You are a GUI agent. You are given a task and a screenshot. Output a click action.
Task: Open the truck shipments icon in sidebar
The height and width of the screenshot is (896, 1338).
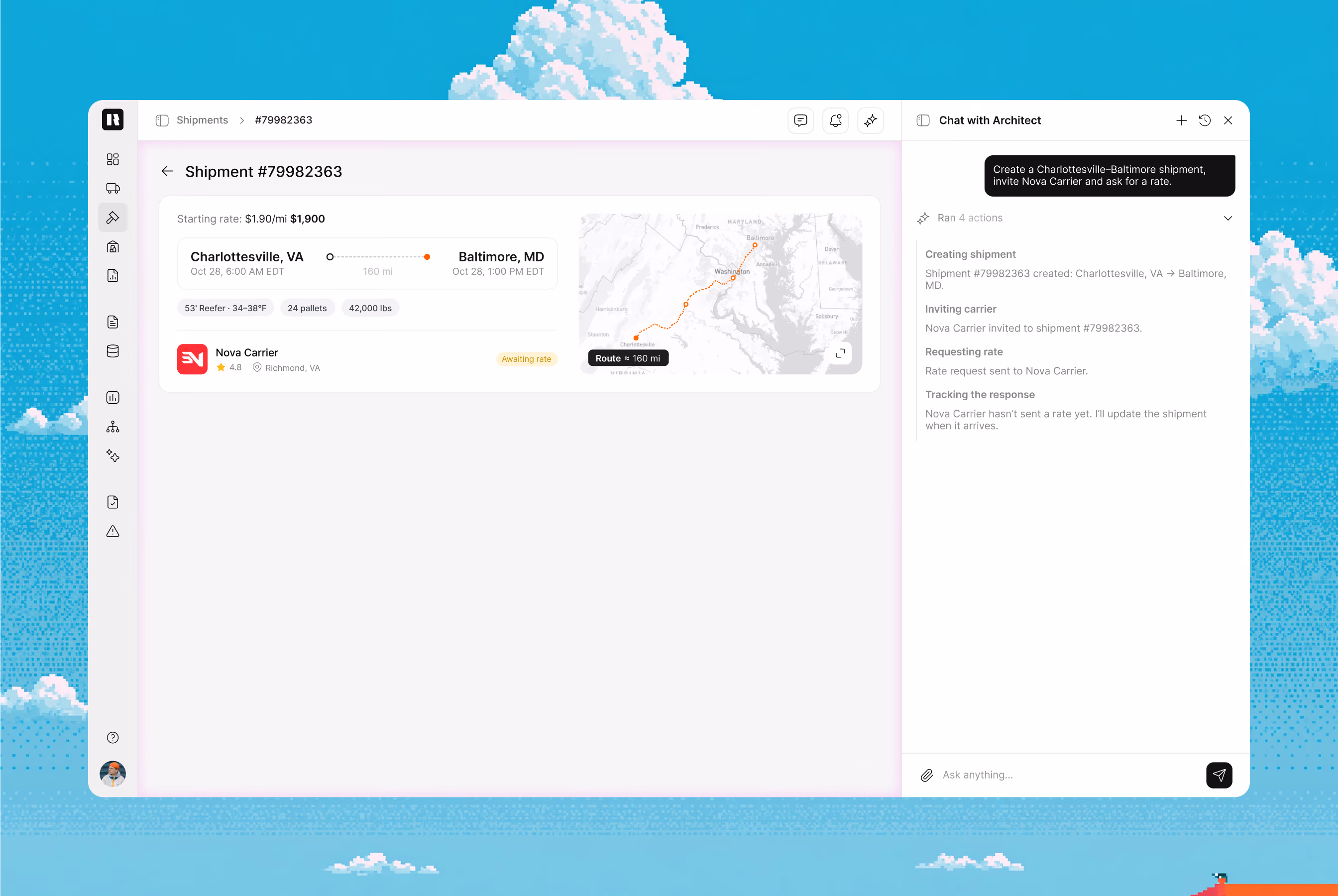(112, 189)
